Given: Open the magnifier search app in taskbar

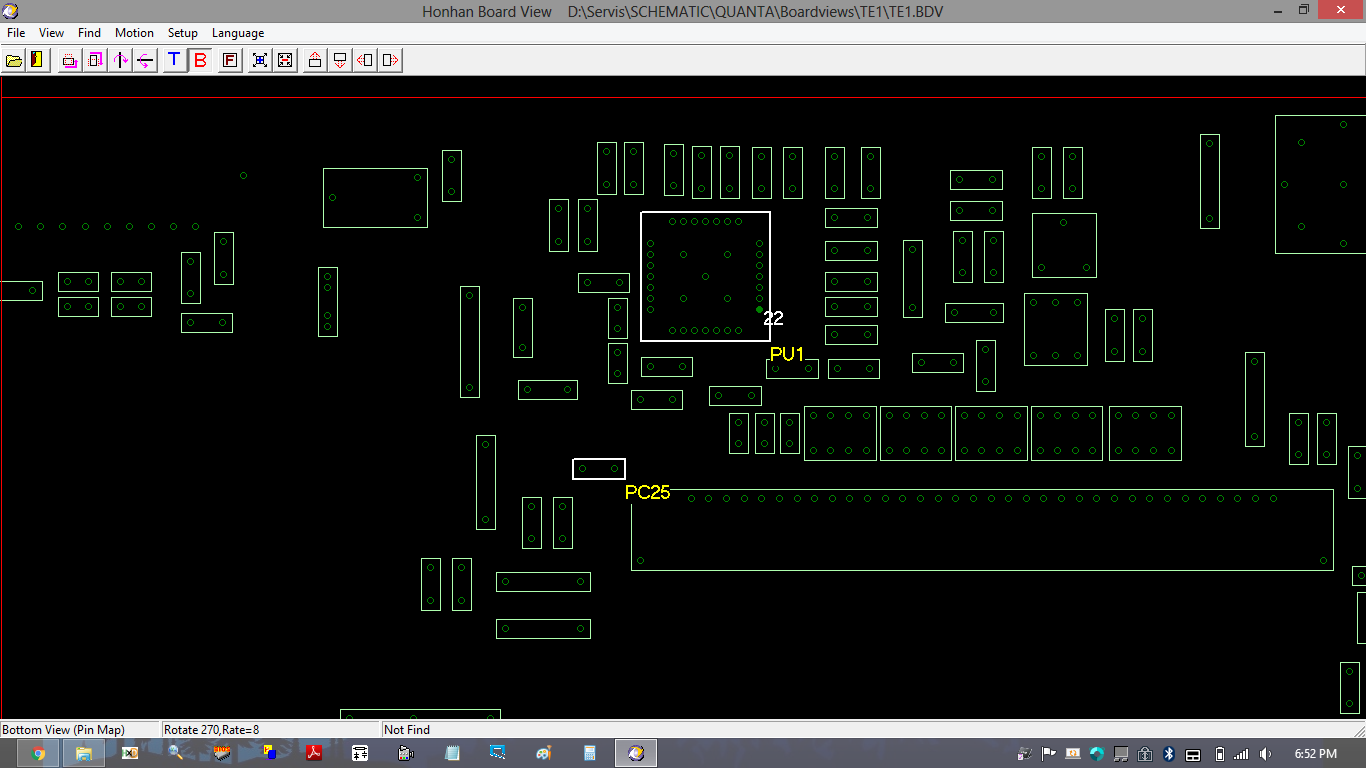Looking at the screenshot, I should [x=175, y=753].
